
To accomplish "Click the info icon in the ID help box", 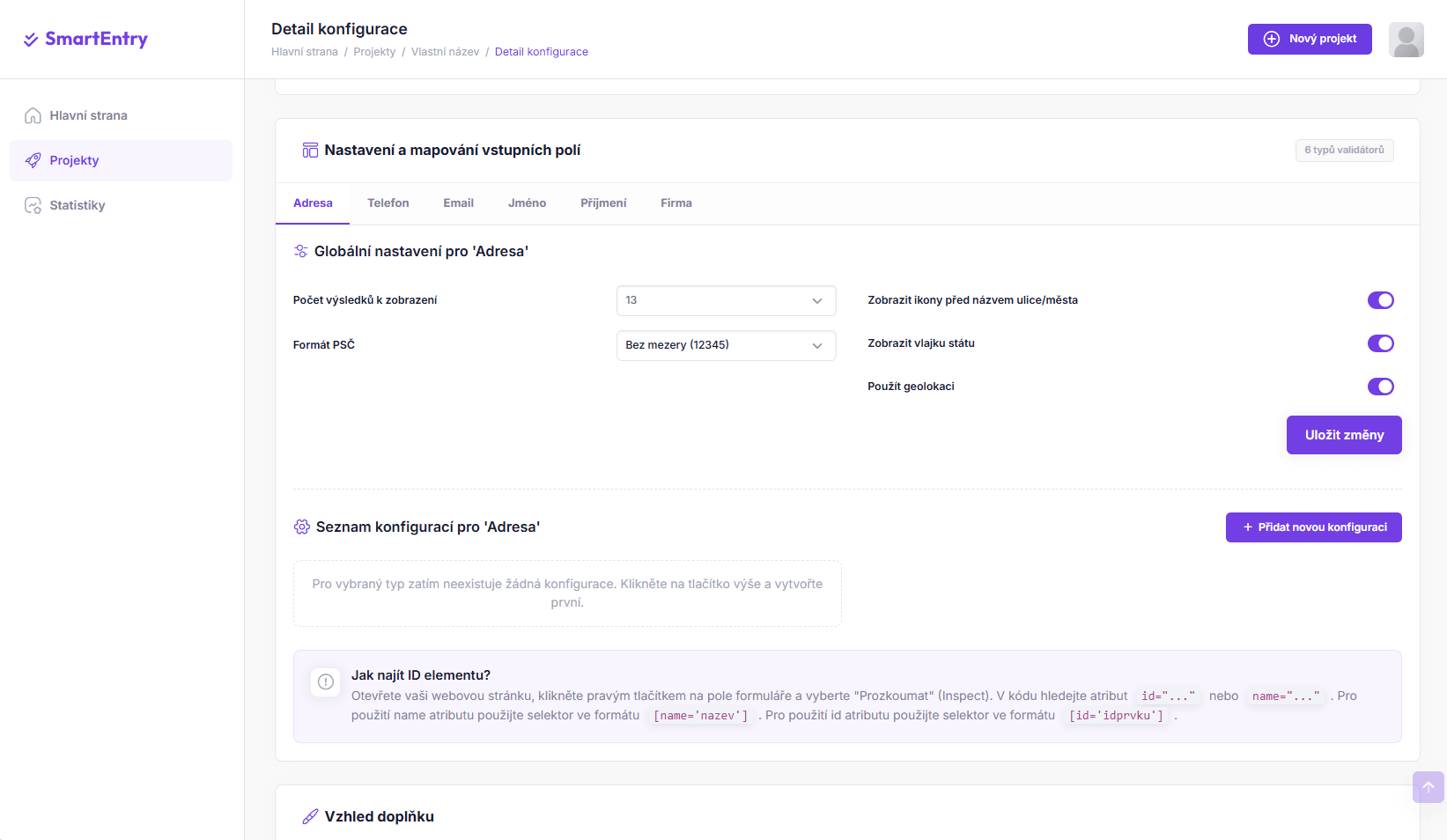I will tap(326, 682).
